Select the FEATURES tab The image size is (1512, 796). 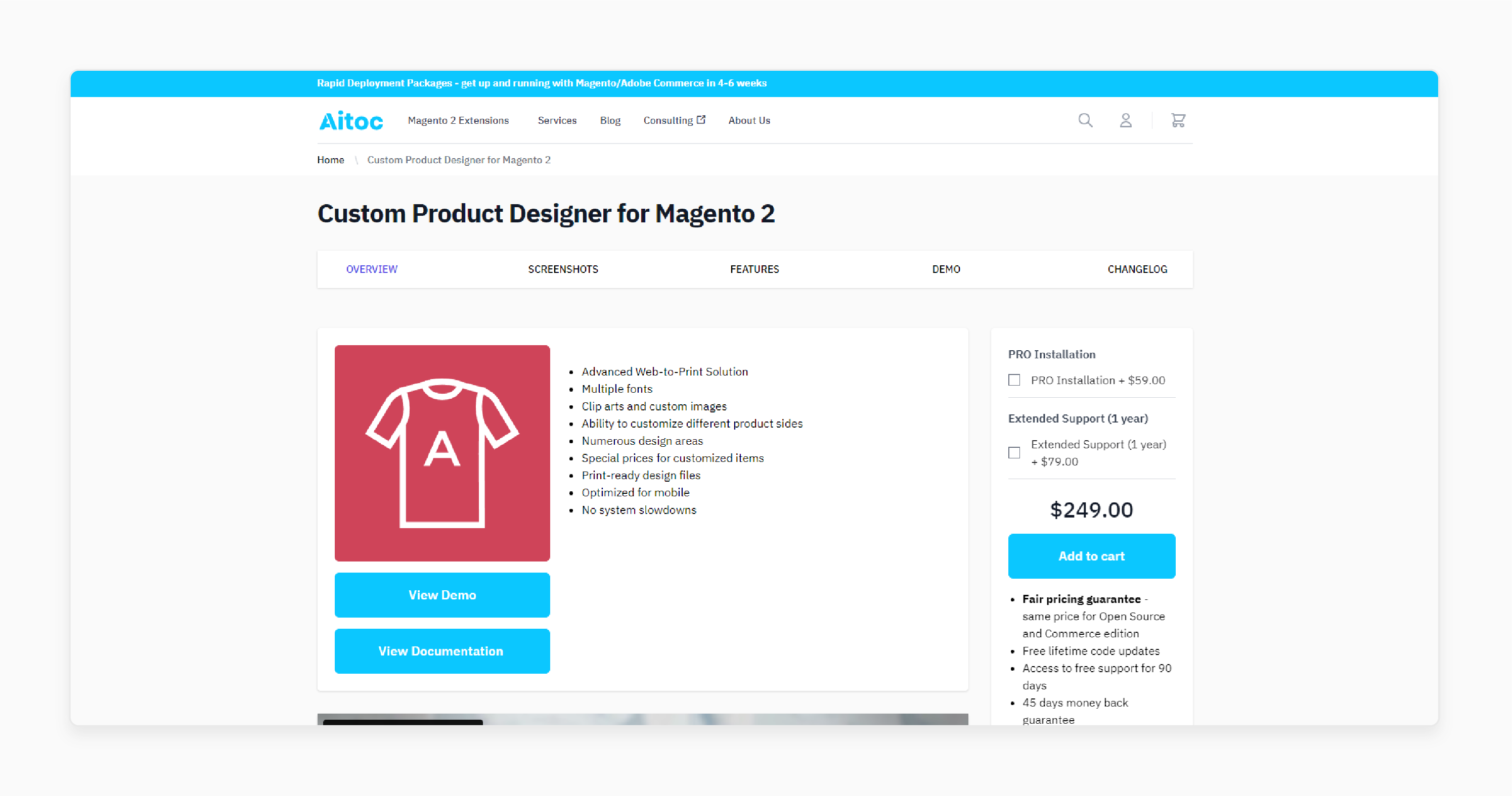pos(753,268)
